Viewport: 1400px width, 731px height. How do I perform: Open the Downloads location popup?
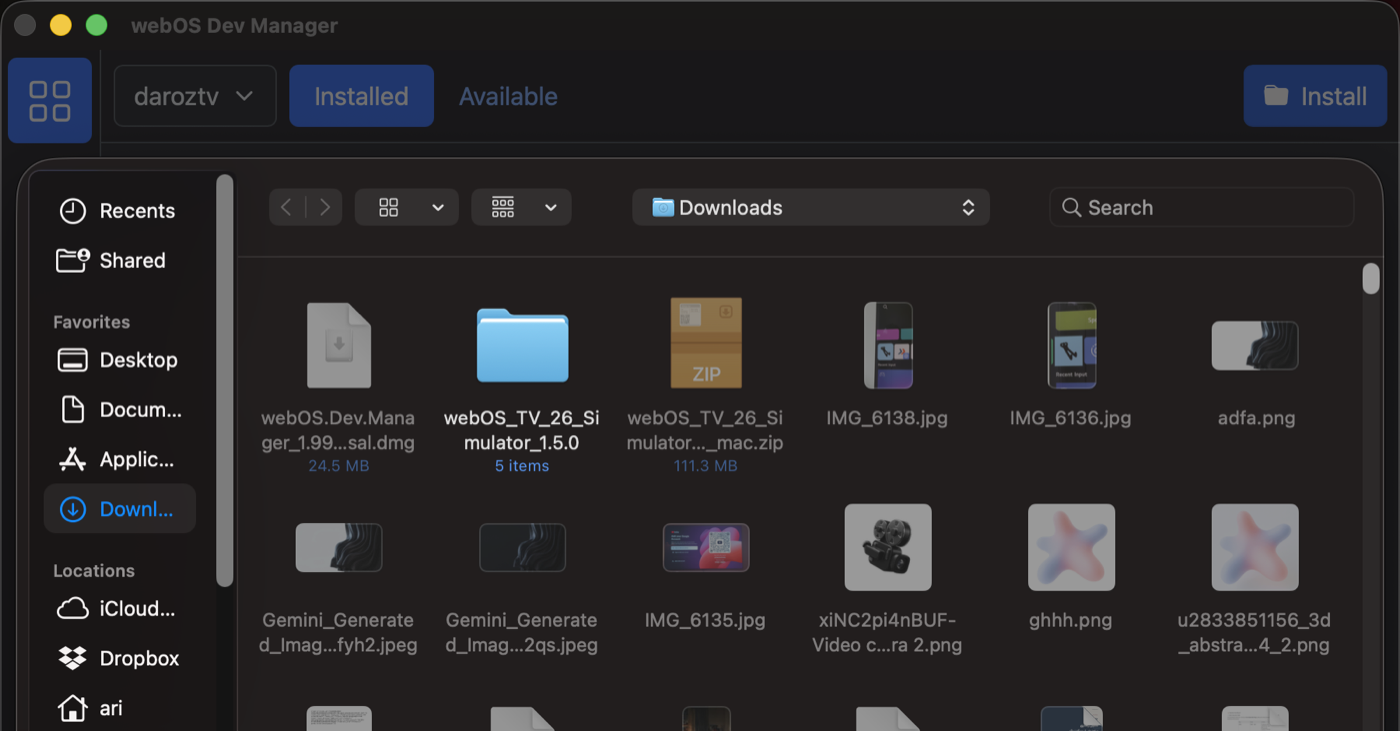point(811,207)
